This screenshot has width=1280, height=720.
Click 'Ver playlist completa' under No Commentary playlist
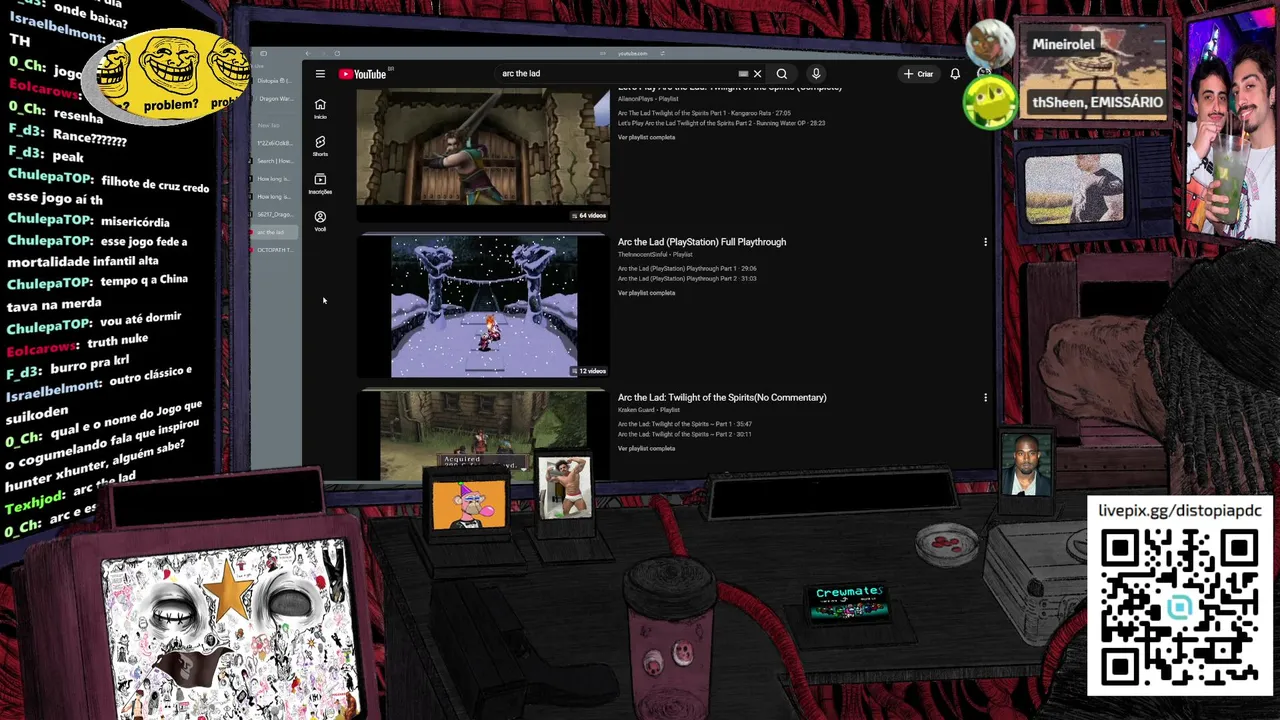[x=646, y=448]
